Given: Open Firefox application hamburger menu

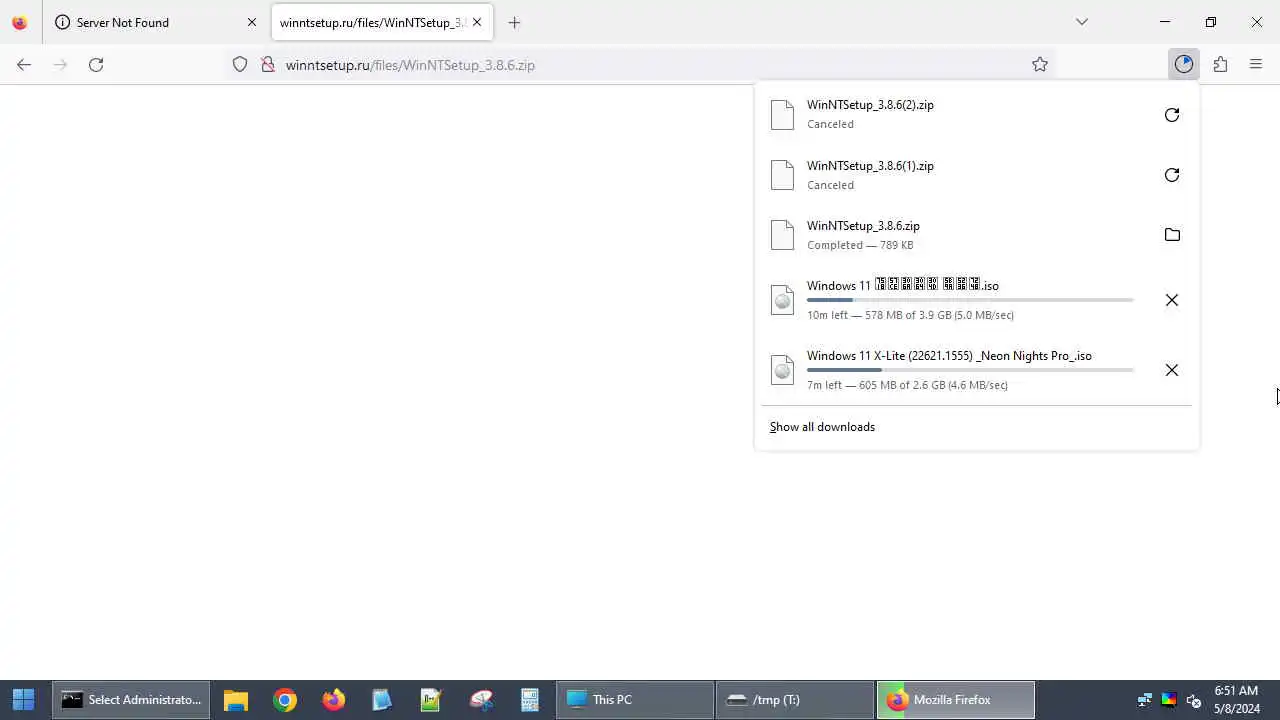Looking at the screenshot, I should click(1256, 64).
